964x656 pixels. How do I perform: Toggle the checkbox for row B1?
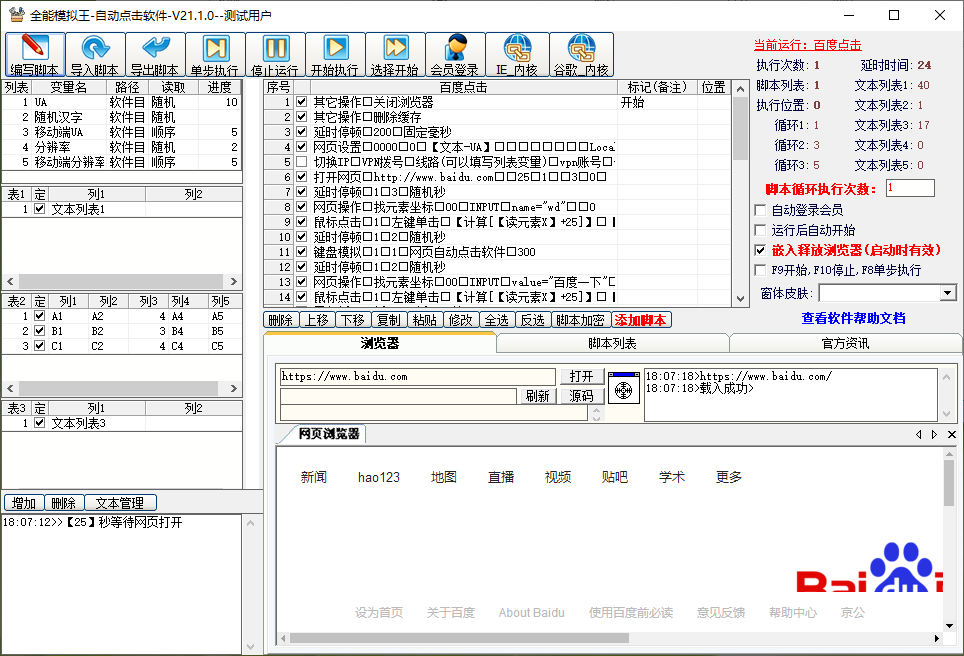pyautogui.click(x=40, y=331)
